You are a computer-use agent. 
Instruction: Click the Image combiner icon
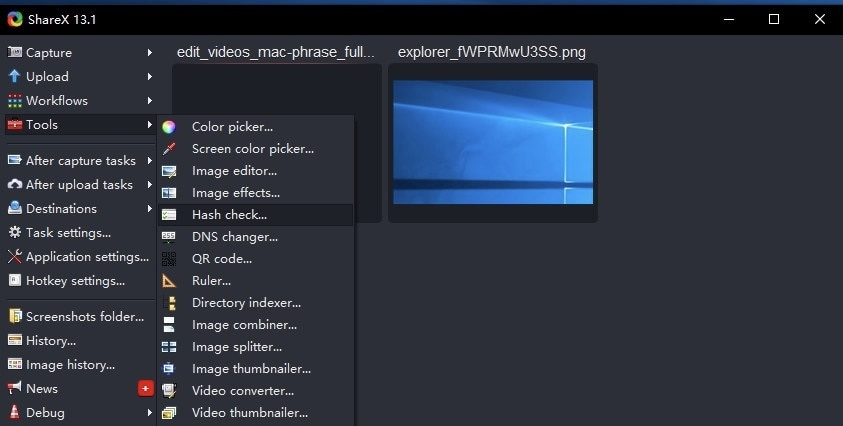point(169,325)
